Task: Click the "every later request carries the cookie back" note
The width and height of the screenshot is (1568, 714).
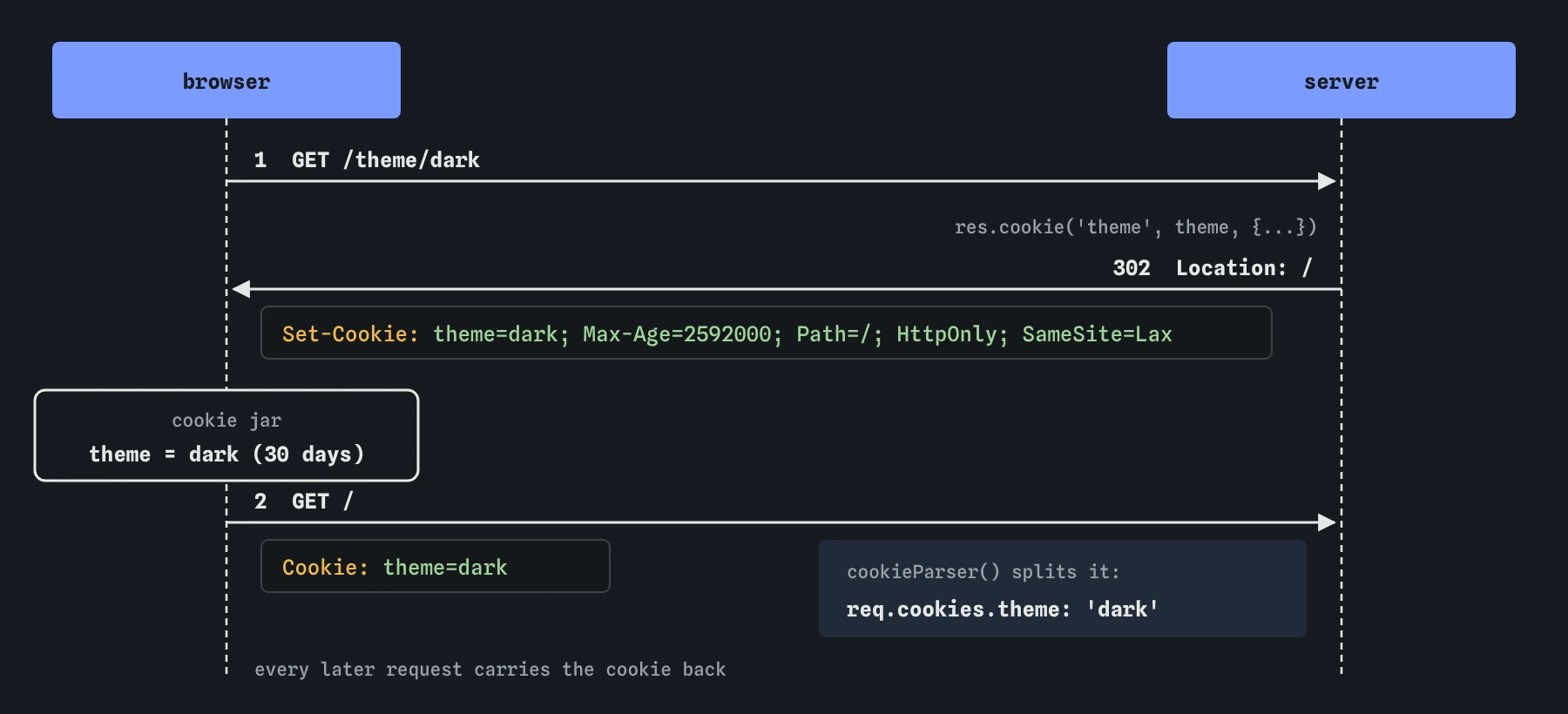Action: (490, 670)
